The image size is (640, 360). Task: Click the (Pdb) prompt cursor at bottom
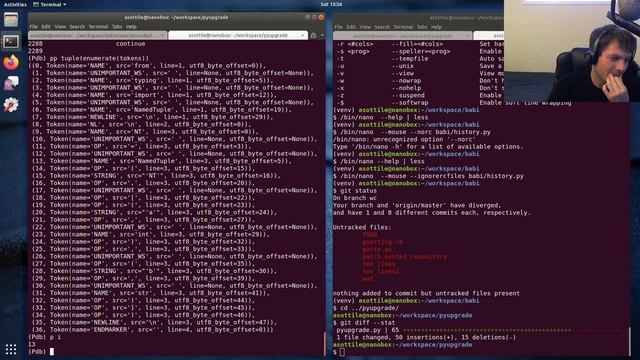pos(52,351)
